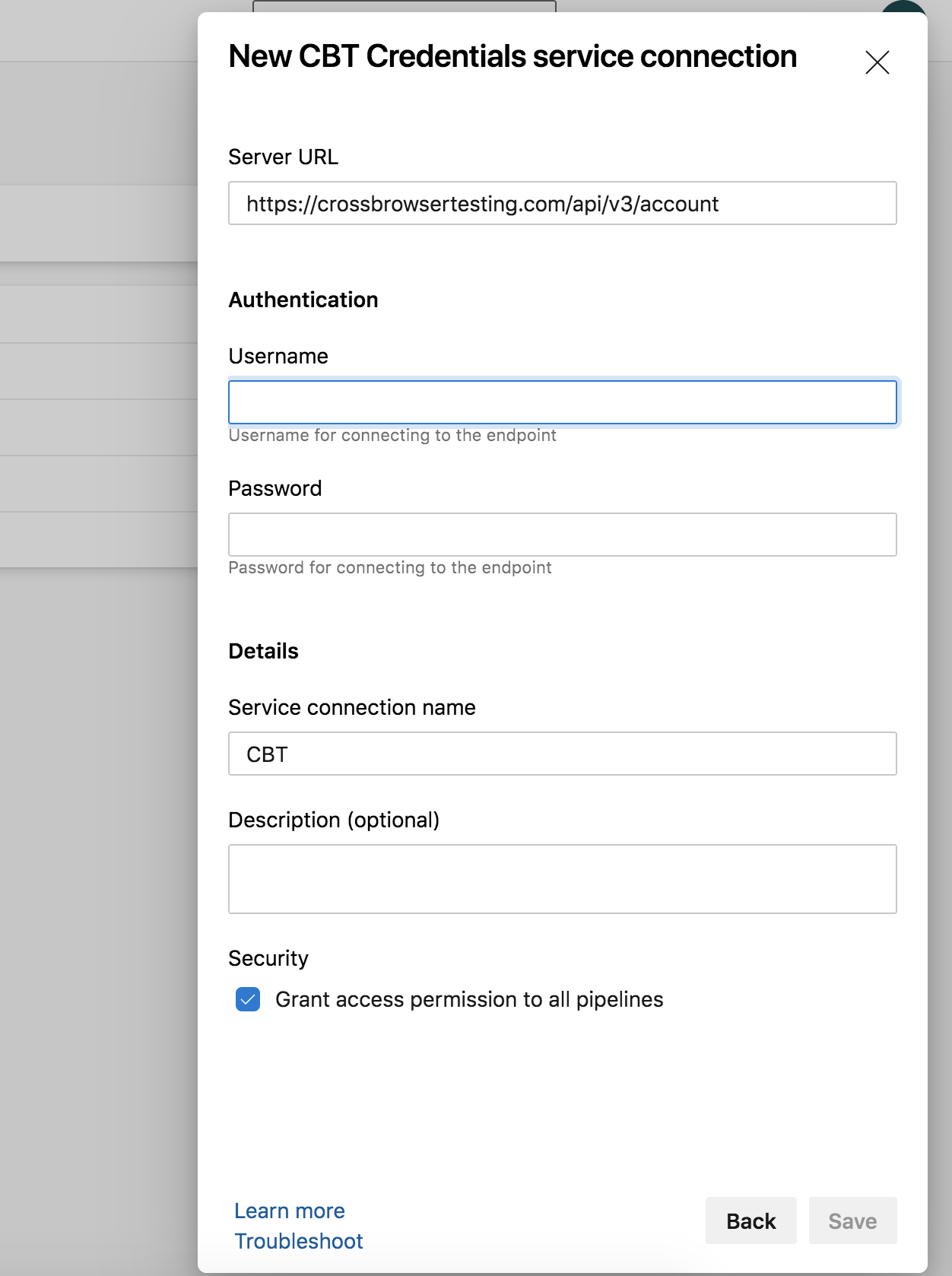Click the dialog title heading
This screenshot has height=1276, width=952.
pyautogui.click(x=512, y=56)
